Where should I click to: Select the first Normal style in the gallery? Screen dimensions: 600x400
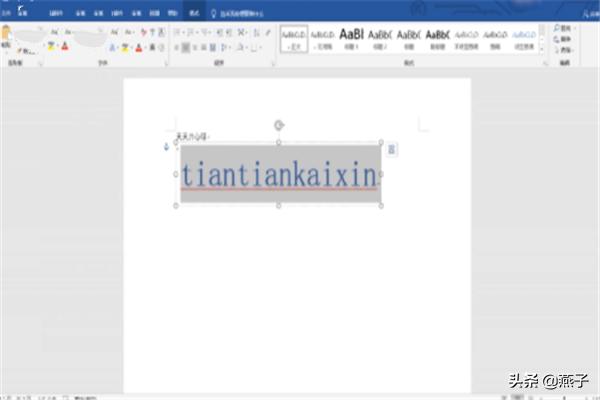click(x=293, y=36)
